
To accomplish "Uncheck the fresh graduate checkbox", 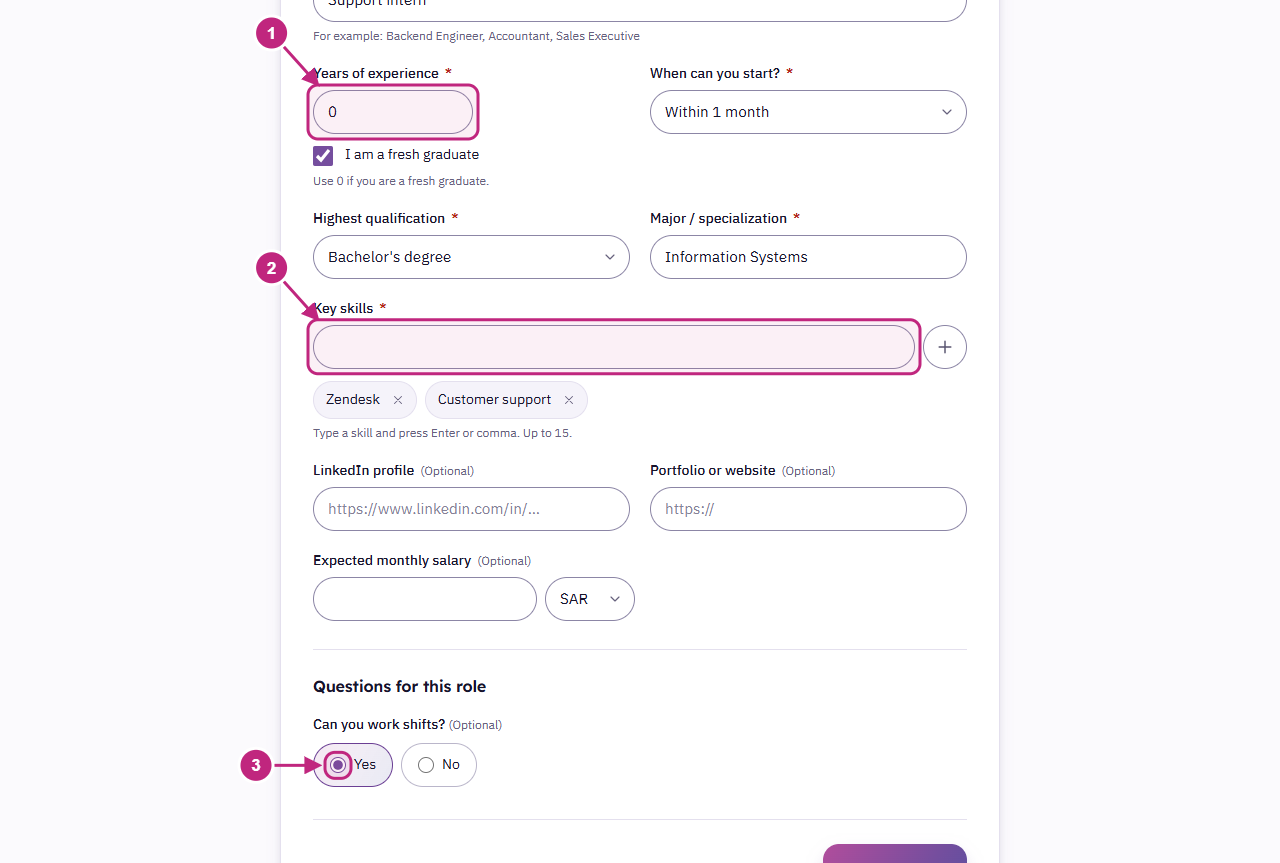I will 323,155.
